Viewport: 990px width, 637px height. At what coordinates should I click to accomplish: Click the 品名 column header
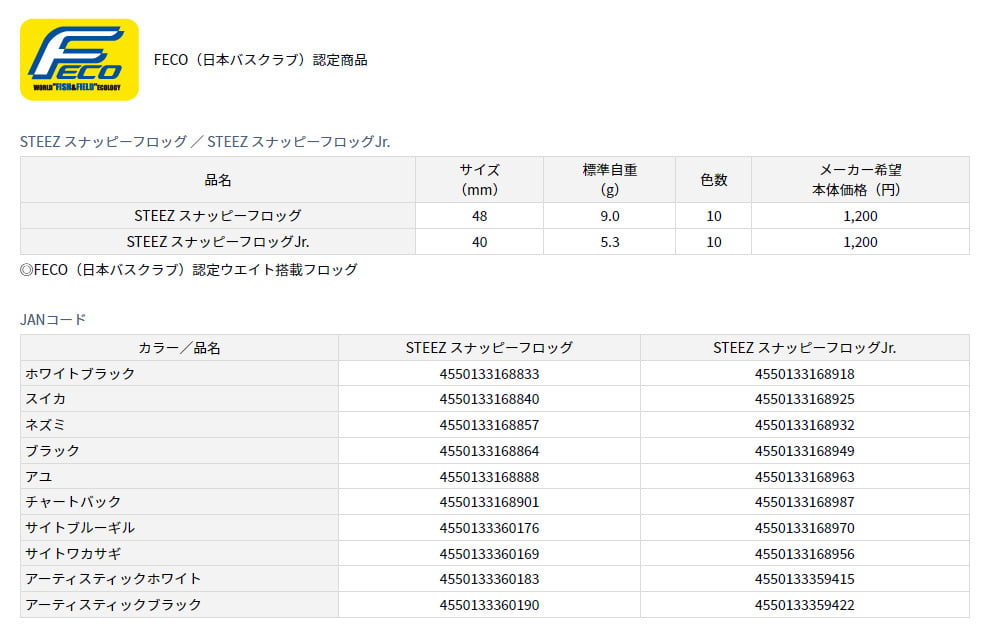[x=218, y=180]
